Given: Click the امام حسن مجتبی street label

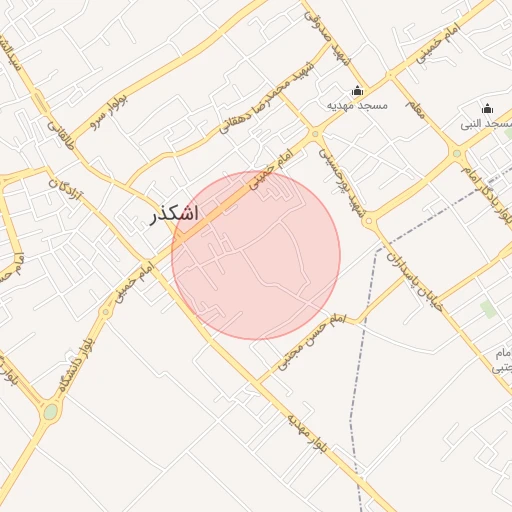Looking at the screenshot, I should coord(311,341).
